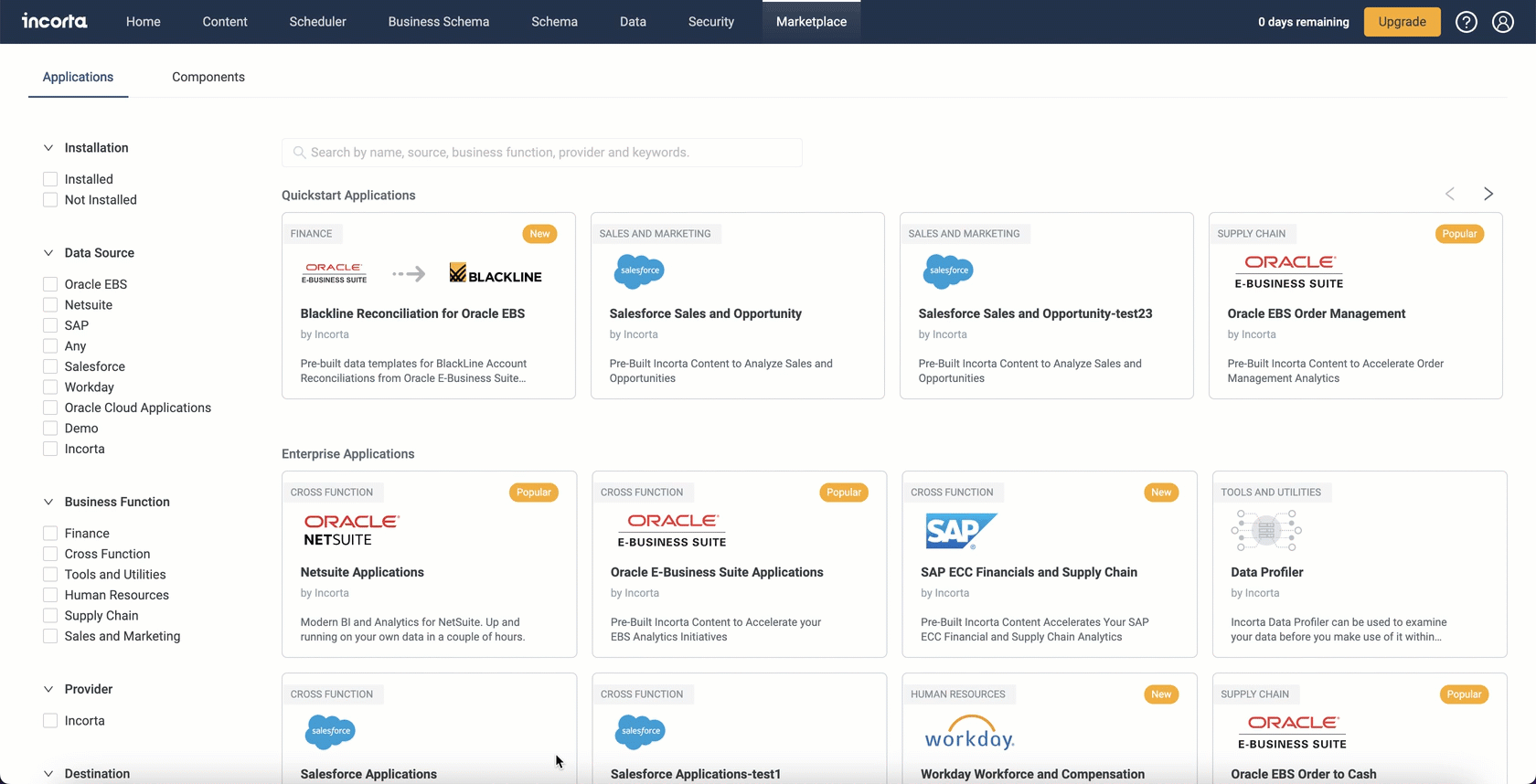
Task: Click New badge on Blackline Reconciliation card
Action: click(x=540, y=234)
